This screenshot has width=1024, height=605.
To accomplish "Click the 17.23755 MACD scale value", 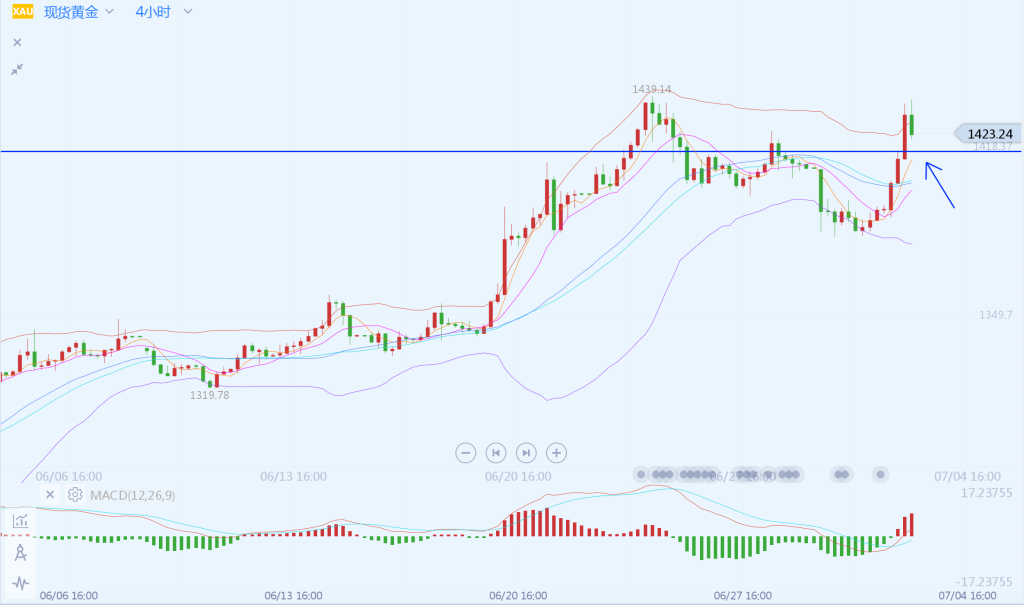I will 986,493.
